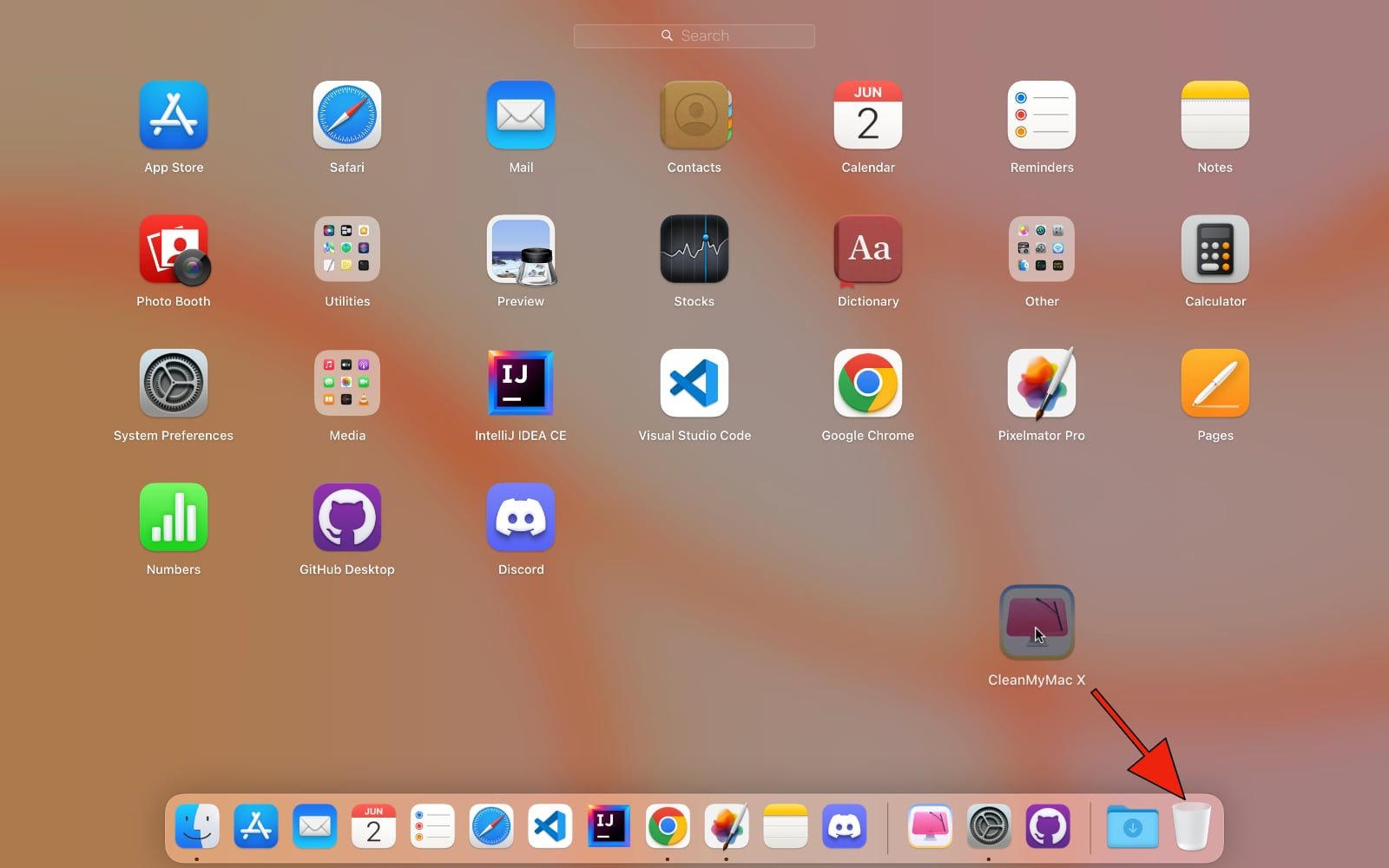
Task: Open Notes in the Dock
Action: pyautogui.click(x=786, y=825)
